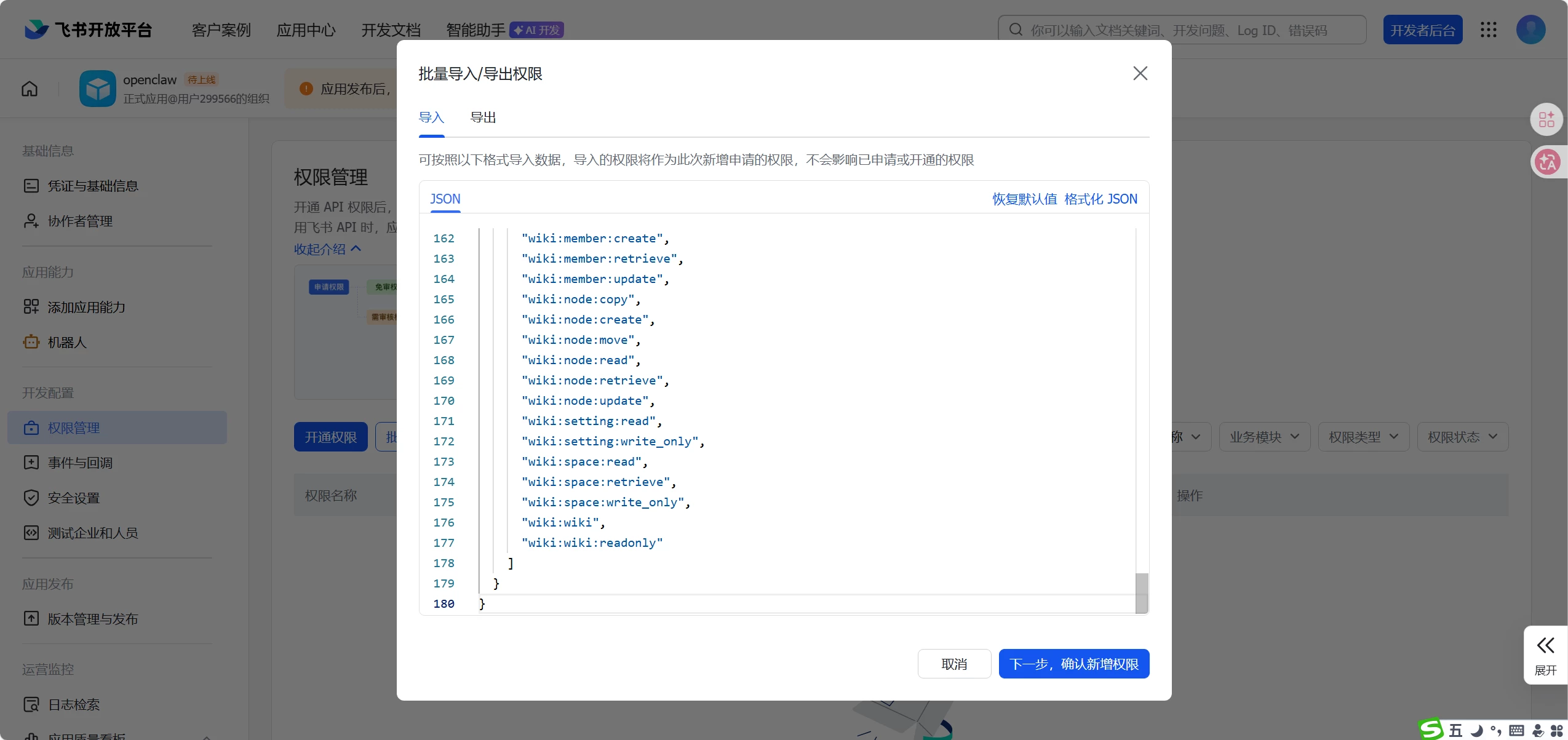
Task: Click 格式化 JSON link
Action: tap(1100, 199)
